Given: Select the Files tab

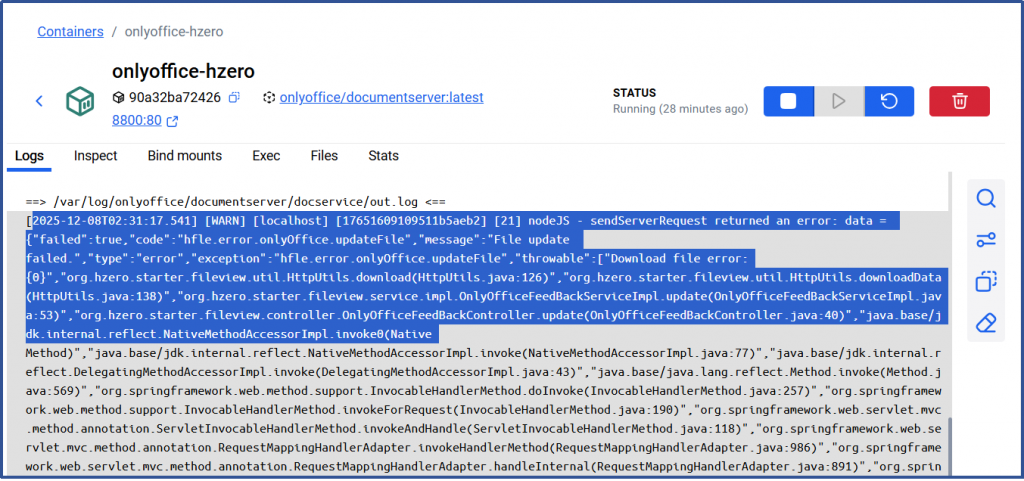Looking at the screenshot, I should 324,156.
